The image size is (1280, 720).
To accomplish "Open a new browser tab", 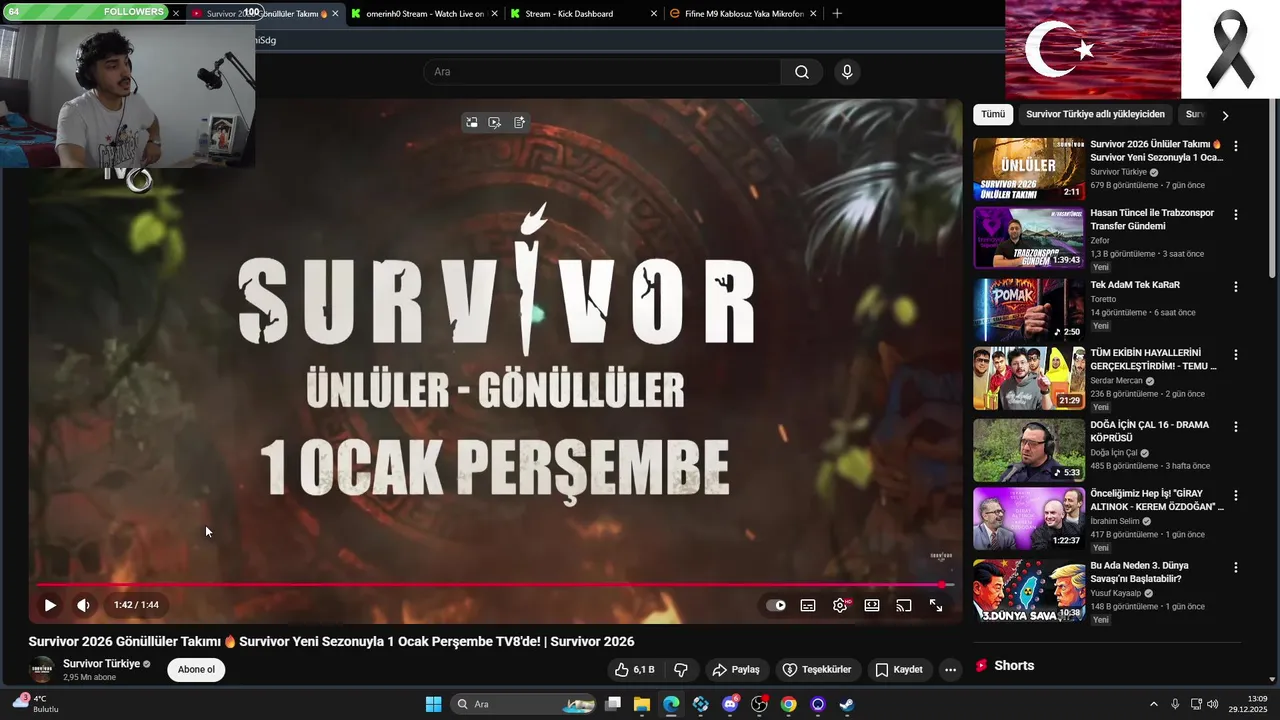I will click(x=837, y=14).
